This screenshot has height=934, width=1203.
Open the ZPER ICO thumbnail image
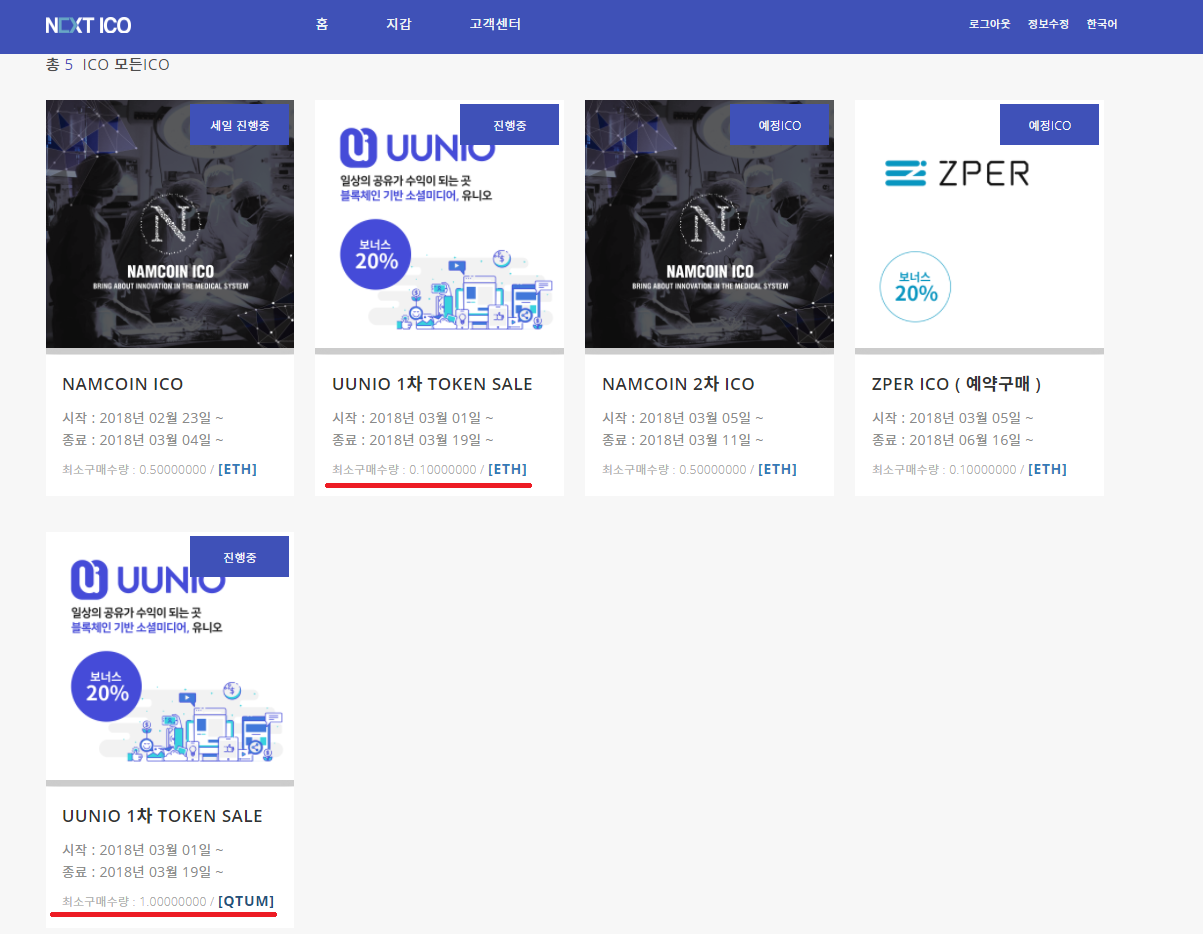coord(979,224)
